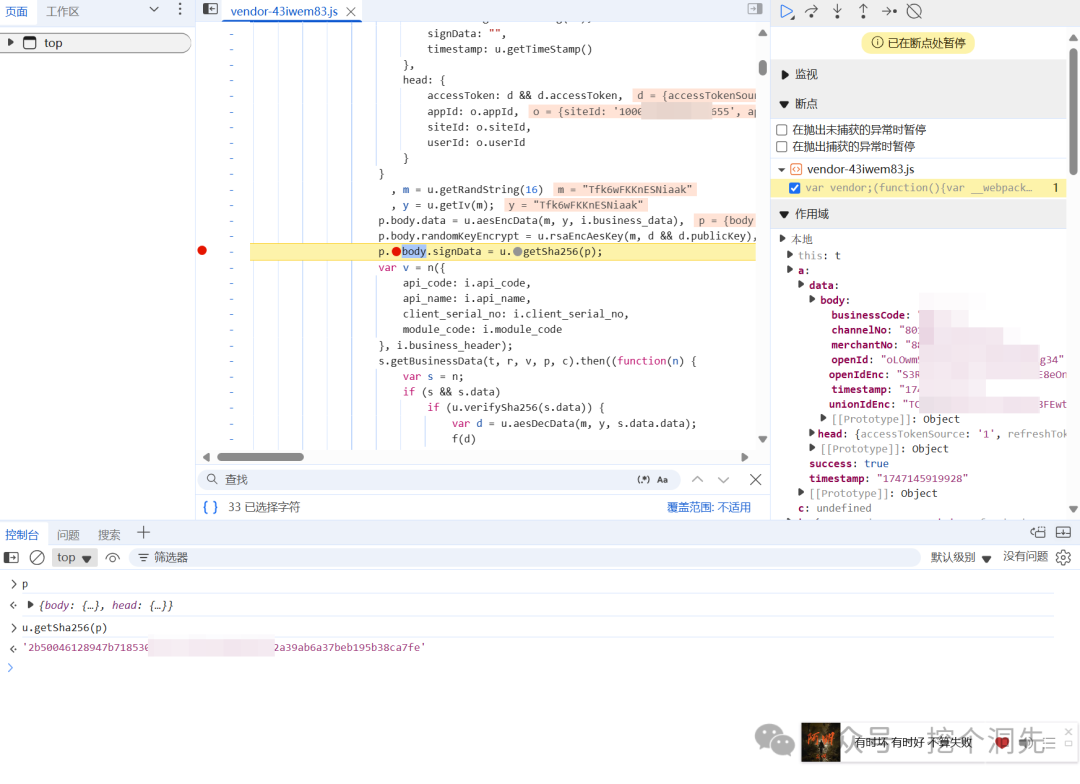Expand the 监视 watch section
1080x784 pixels.
click(785, 74)
